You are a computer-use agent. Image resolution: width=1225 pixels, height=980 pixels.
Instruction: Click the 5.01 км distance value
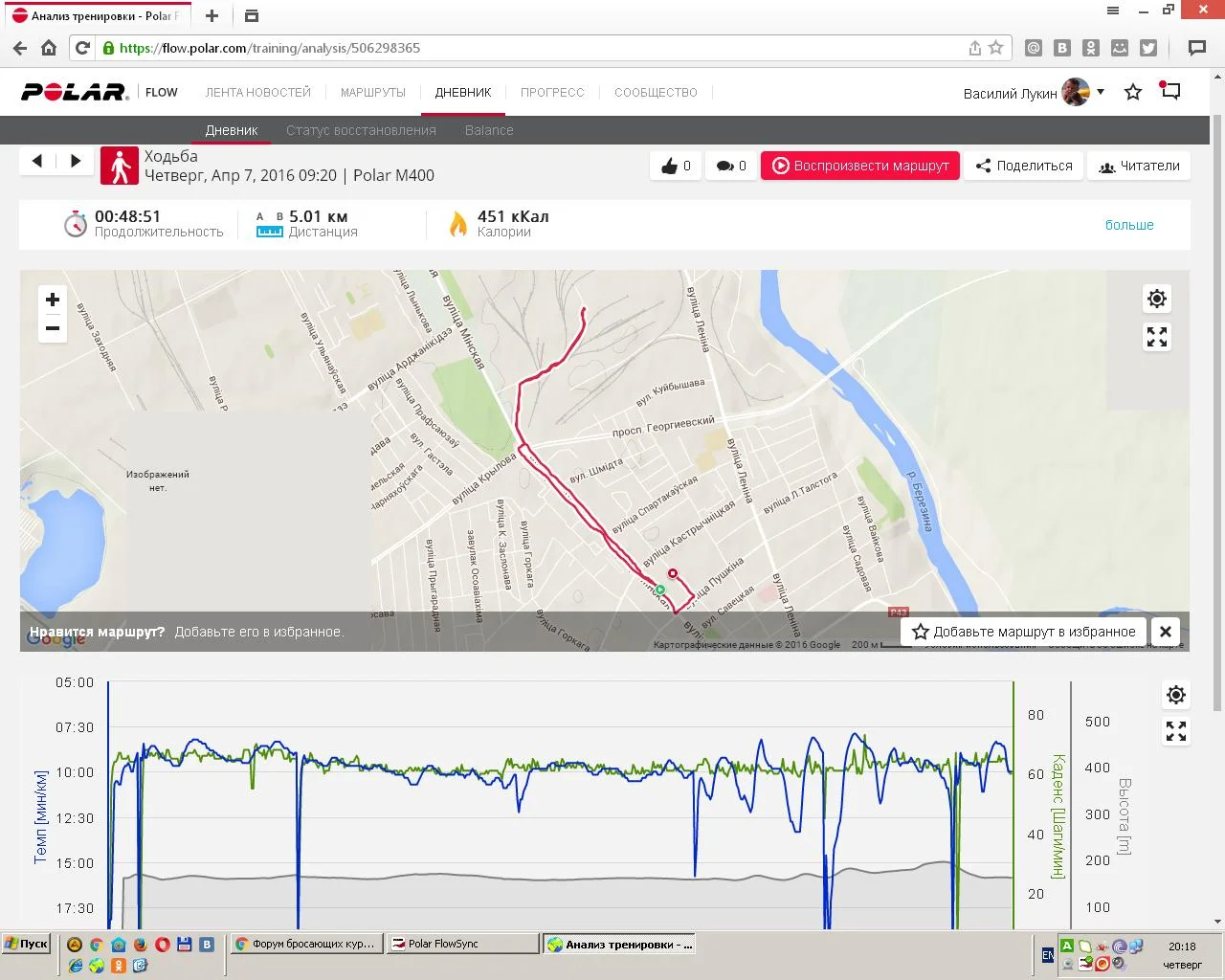pyautogui.click(x=318, y=216)
